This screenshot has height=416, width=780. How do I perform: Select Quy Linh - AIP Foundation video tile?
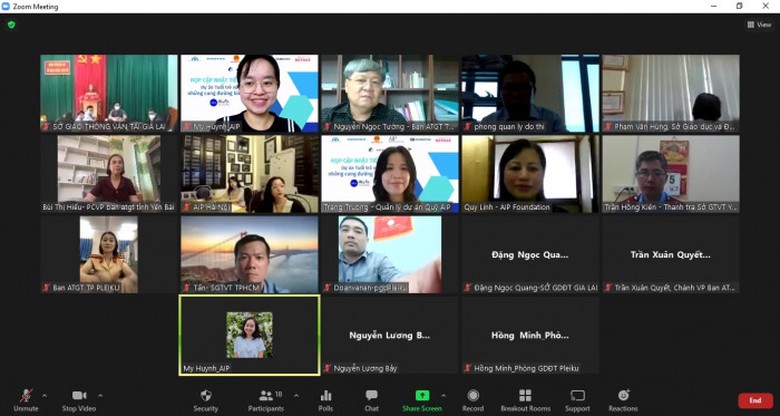pyautogui.click(x=529, y=173)
